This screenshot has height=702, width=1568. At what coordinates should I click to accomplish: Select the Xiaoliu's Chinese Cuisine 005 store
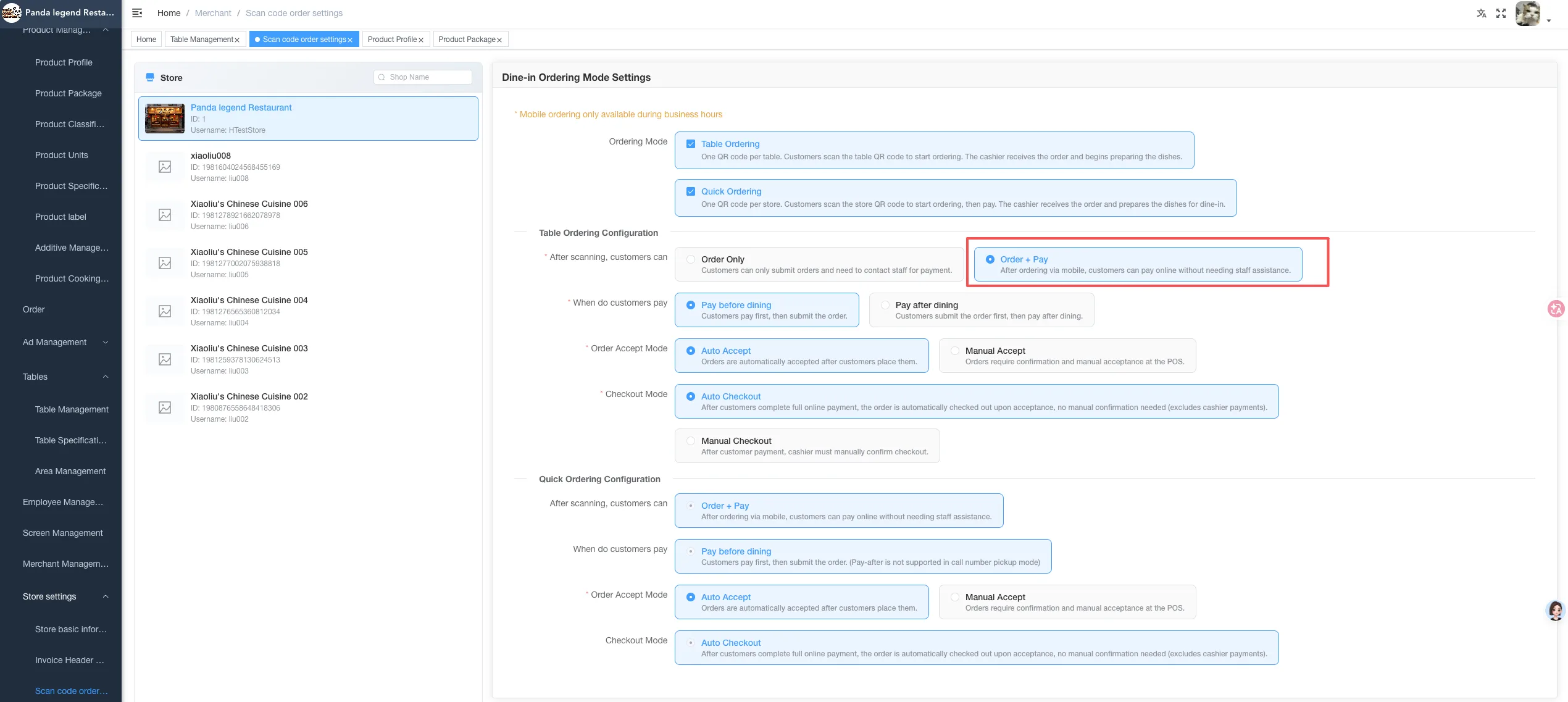(x=308, y=263)
